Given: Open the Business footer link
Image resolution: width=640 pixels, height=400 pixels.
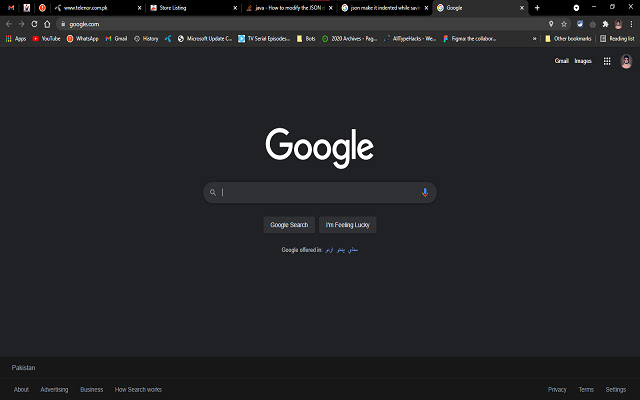Looking at the screenshot, I should click(91, 389).
